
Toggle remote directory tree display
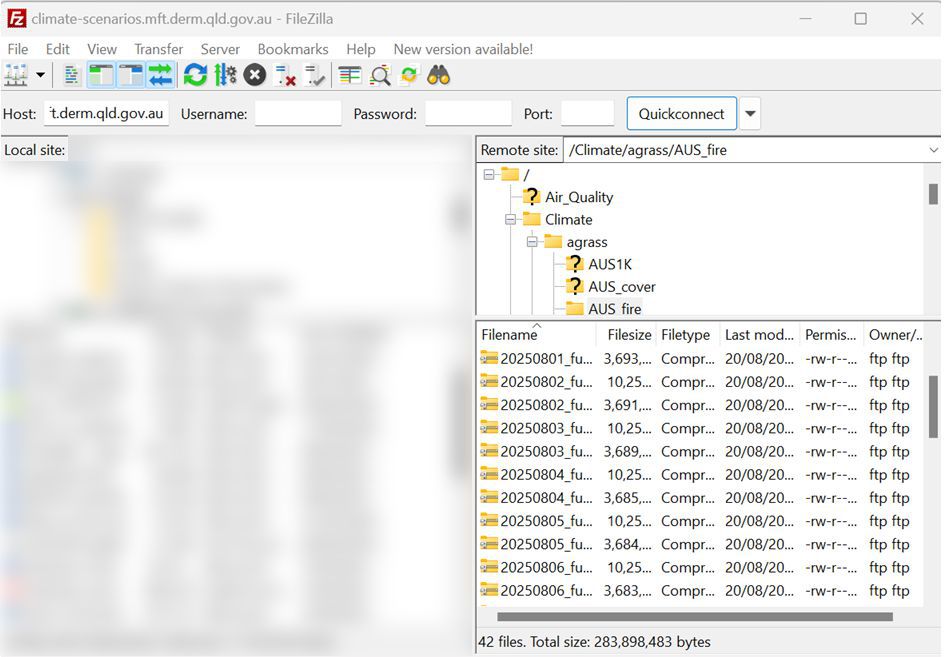tap(131, 75)
